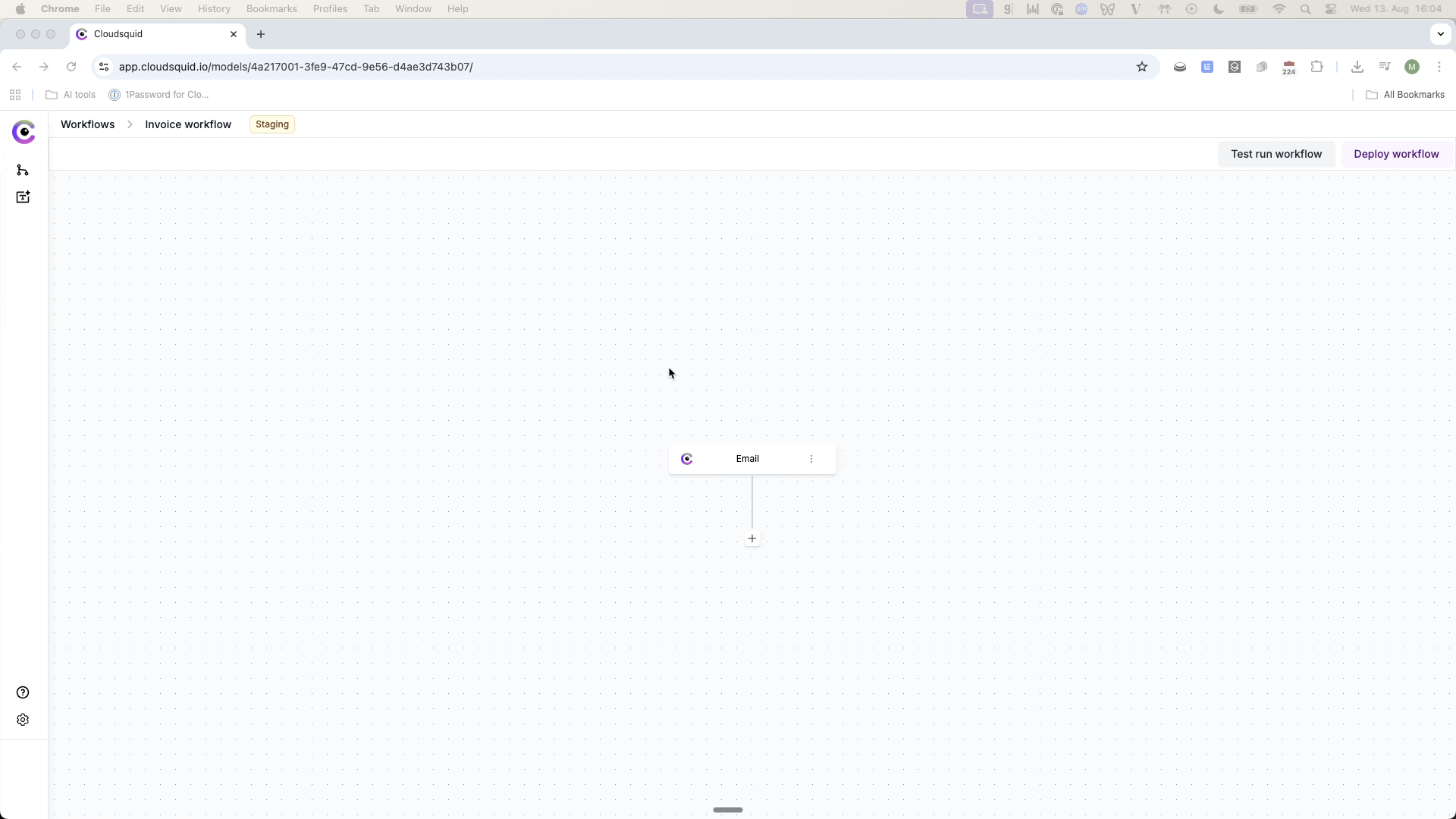This screenshot has width=1456, height=819.
Task: Bookmark page with the star icon
Action: point(1142,67)
